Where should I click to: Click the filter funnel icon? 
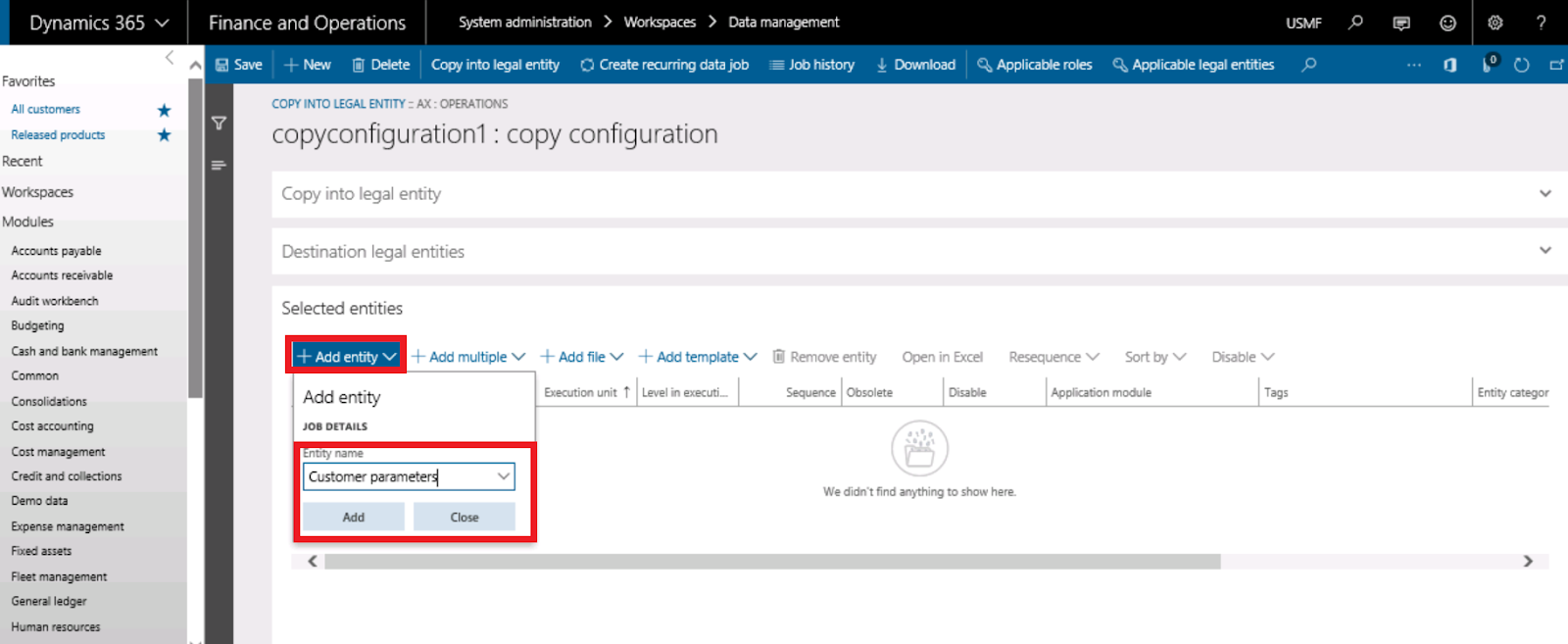220,124
